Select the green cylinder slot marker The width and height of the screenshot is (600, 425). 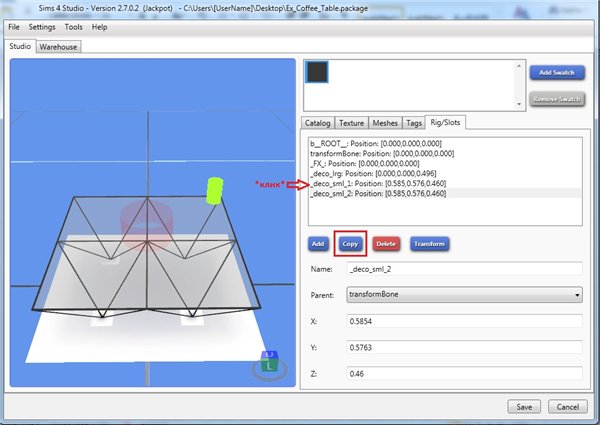tap(212, 191)
